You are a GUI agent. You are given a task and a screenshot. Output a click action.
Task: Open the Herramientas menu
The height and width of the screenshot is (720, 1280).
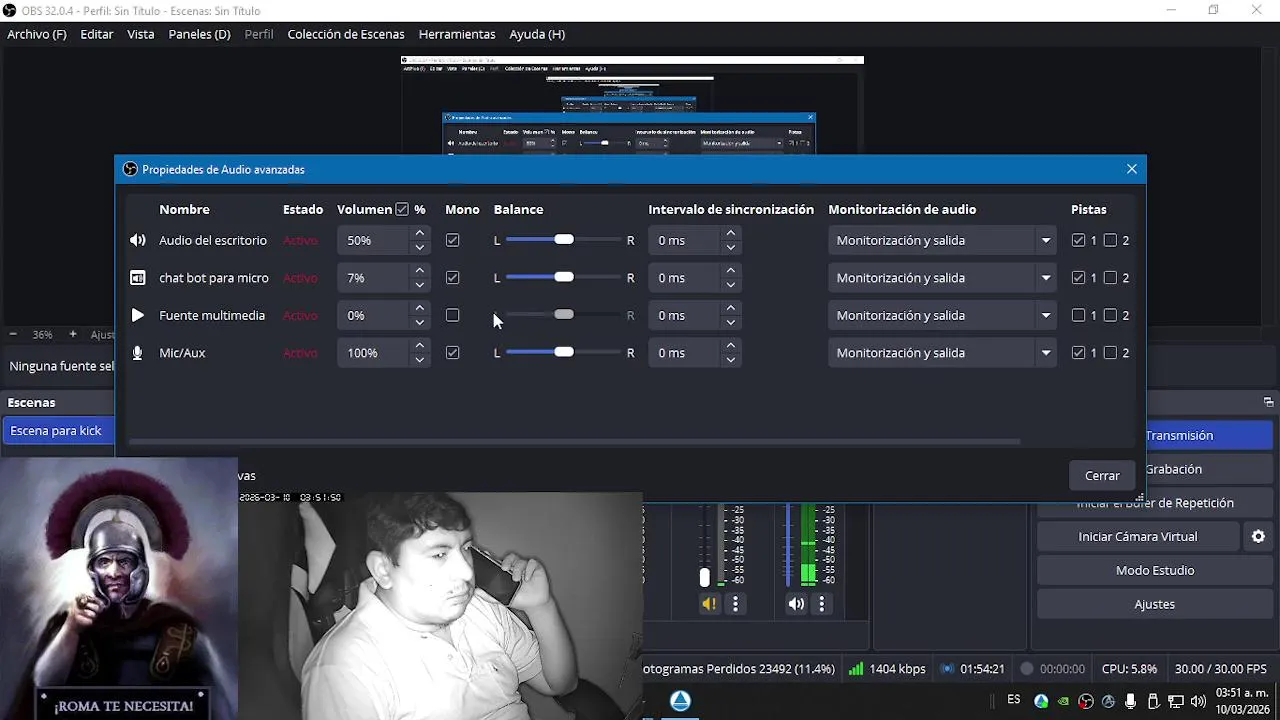point(457,34)
